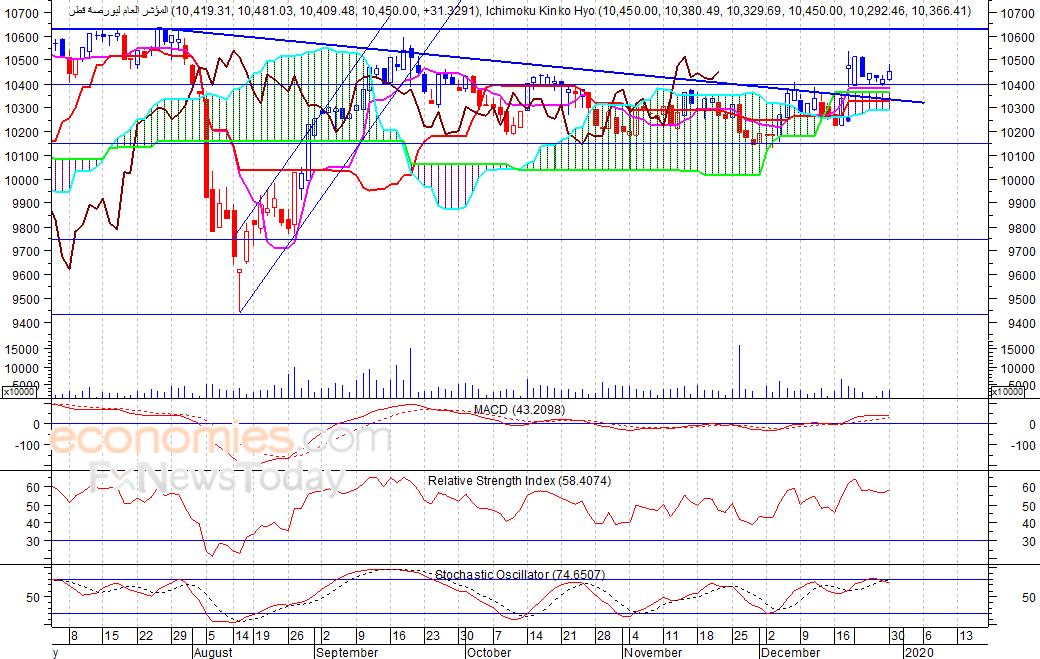Click the date label 16 under December

(842, 636)
